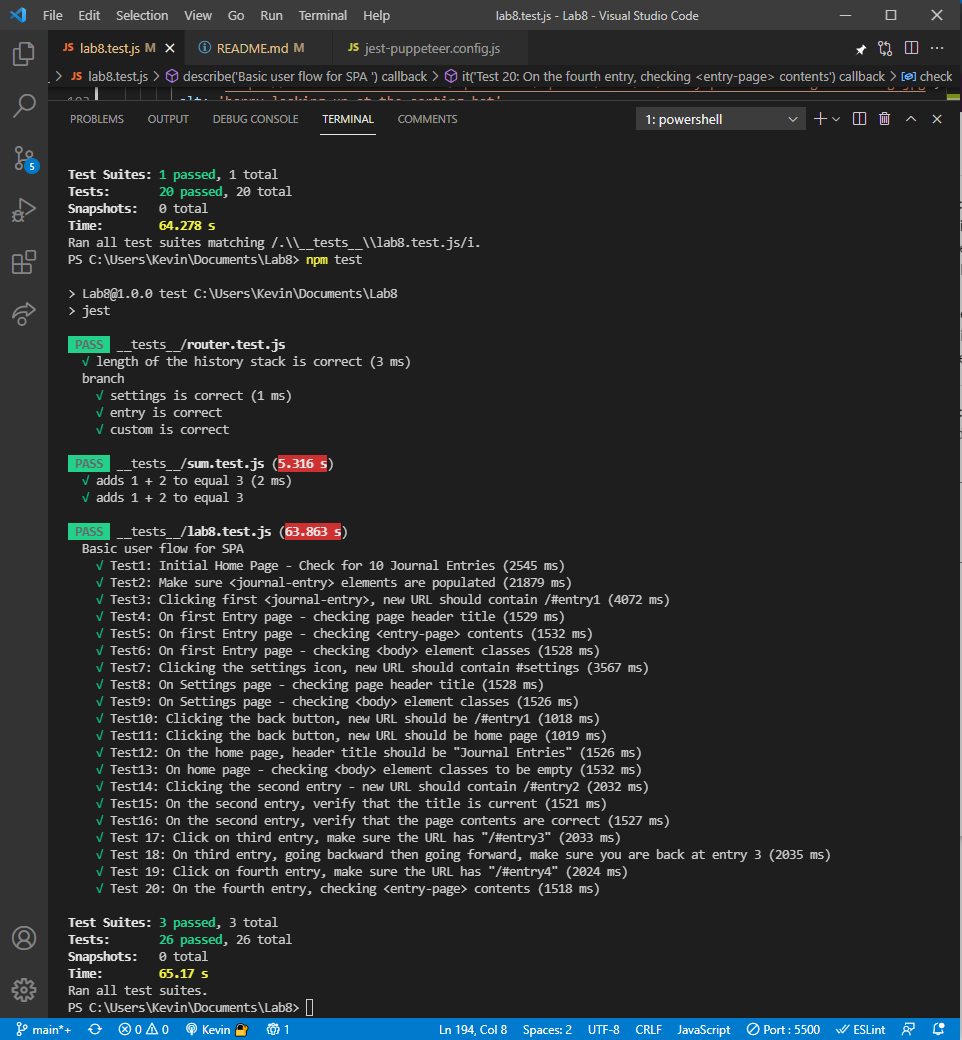Click the pin icon in editor actions
The height and width of the screenshot is (1040, 962).
(860, 48)
